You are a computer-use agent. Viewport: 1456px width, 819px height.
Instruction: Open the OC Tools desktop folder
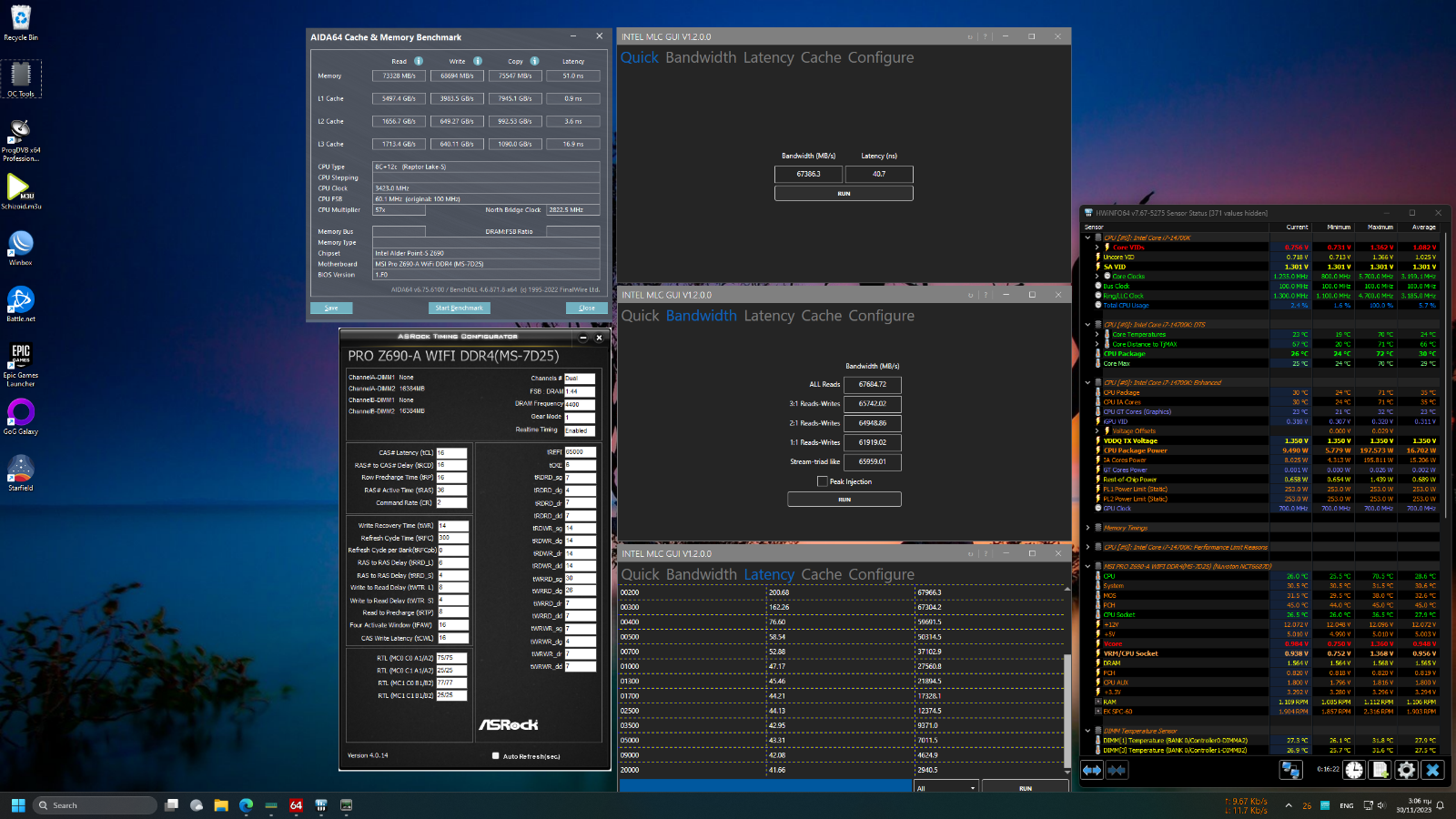pyautogui.click(x=20, y=79)
